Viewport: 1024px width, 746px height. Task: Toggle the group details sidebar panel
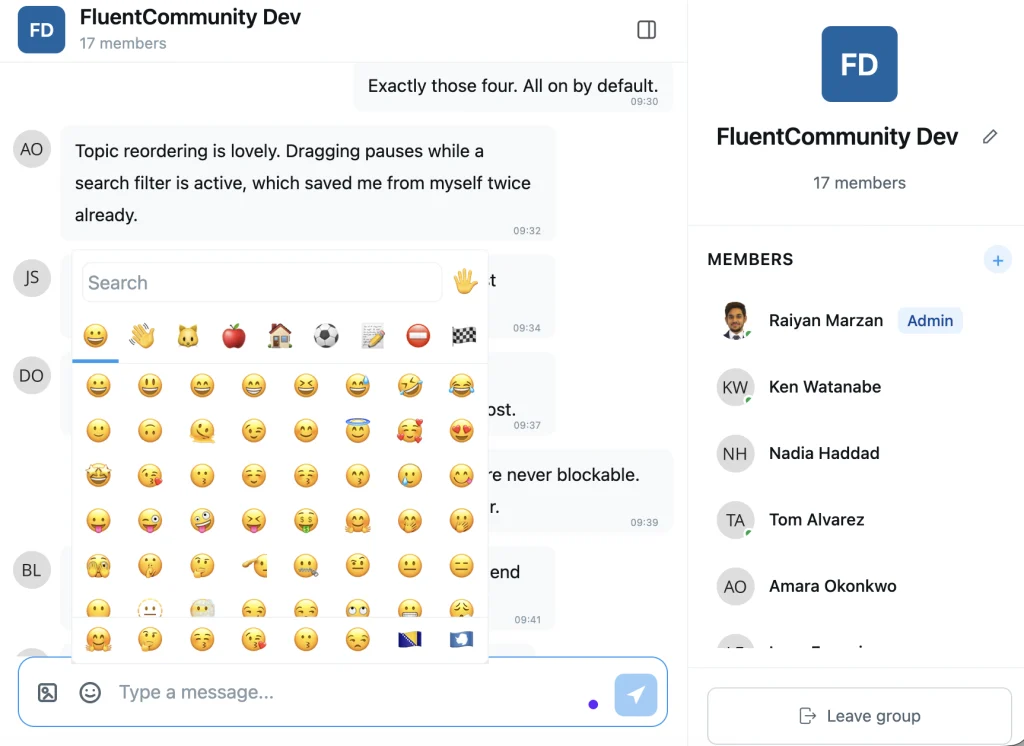click(x=647, y=29)
